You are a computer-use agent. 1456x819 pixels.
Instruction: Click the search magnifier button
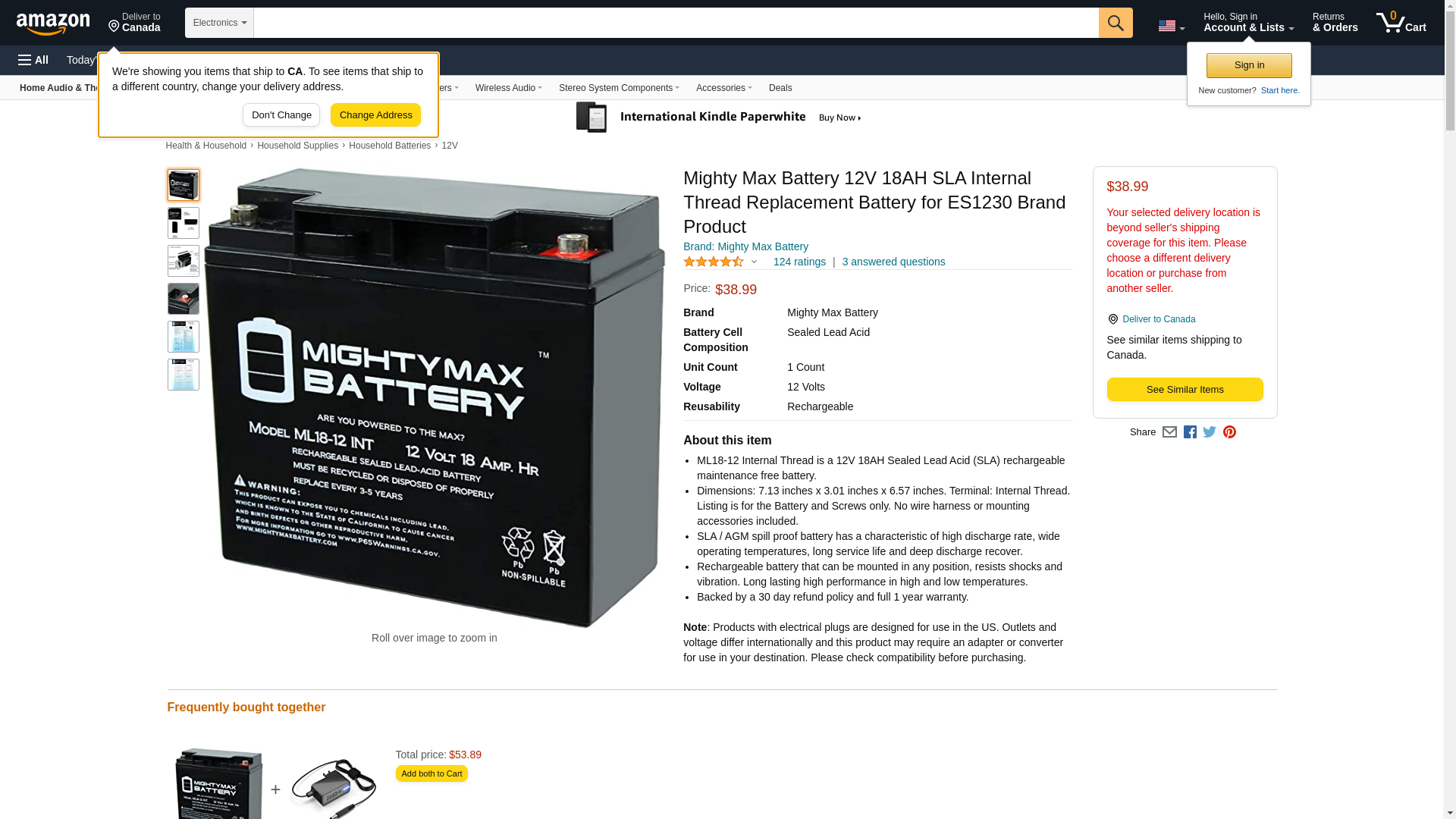tap(1115, 23)
